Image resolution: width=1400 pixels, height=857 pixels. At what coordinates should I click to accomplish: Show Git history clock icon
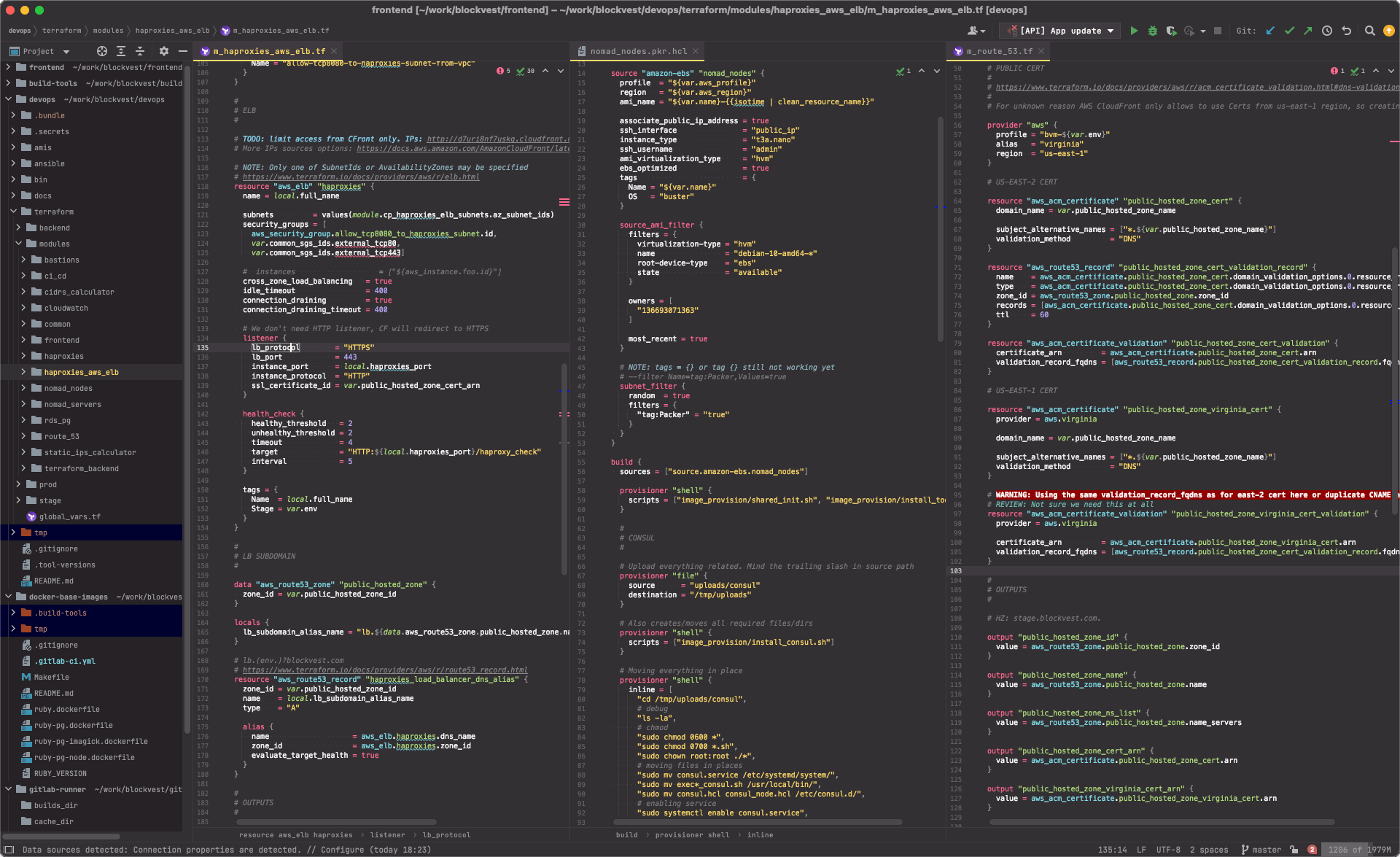point(1327,31)
